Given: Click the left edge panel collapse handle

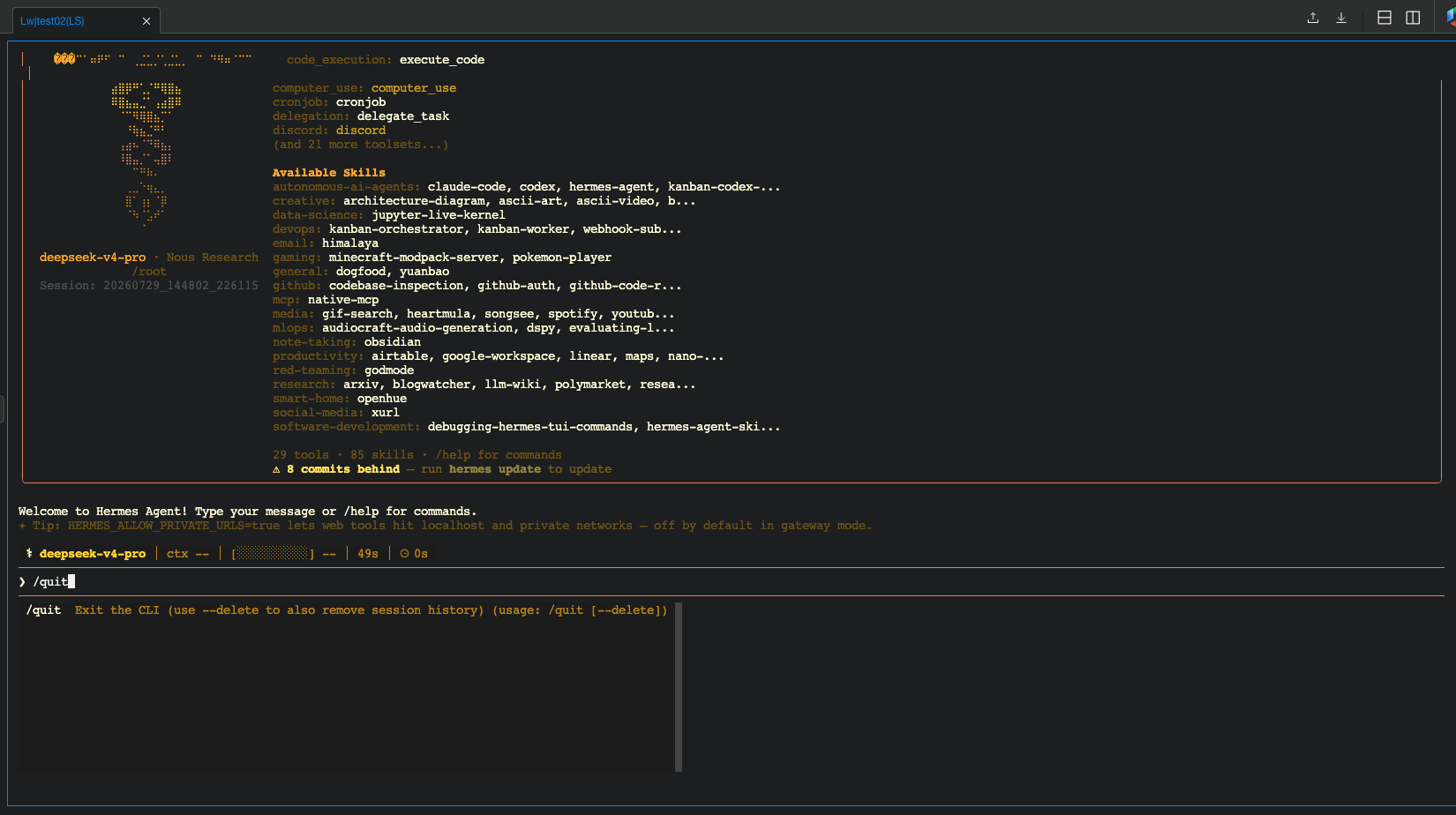Looking at the screenshot, I should (x=3, y=409).
